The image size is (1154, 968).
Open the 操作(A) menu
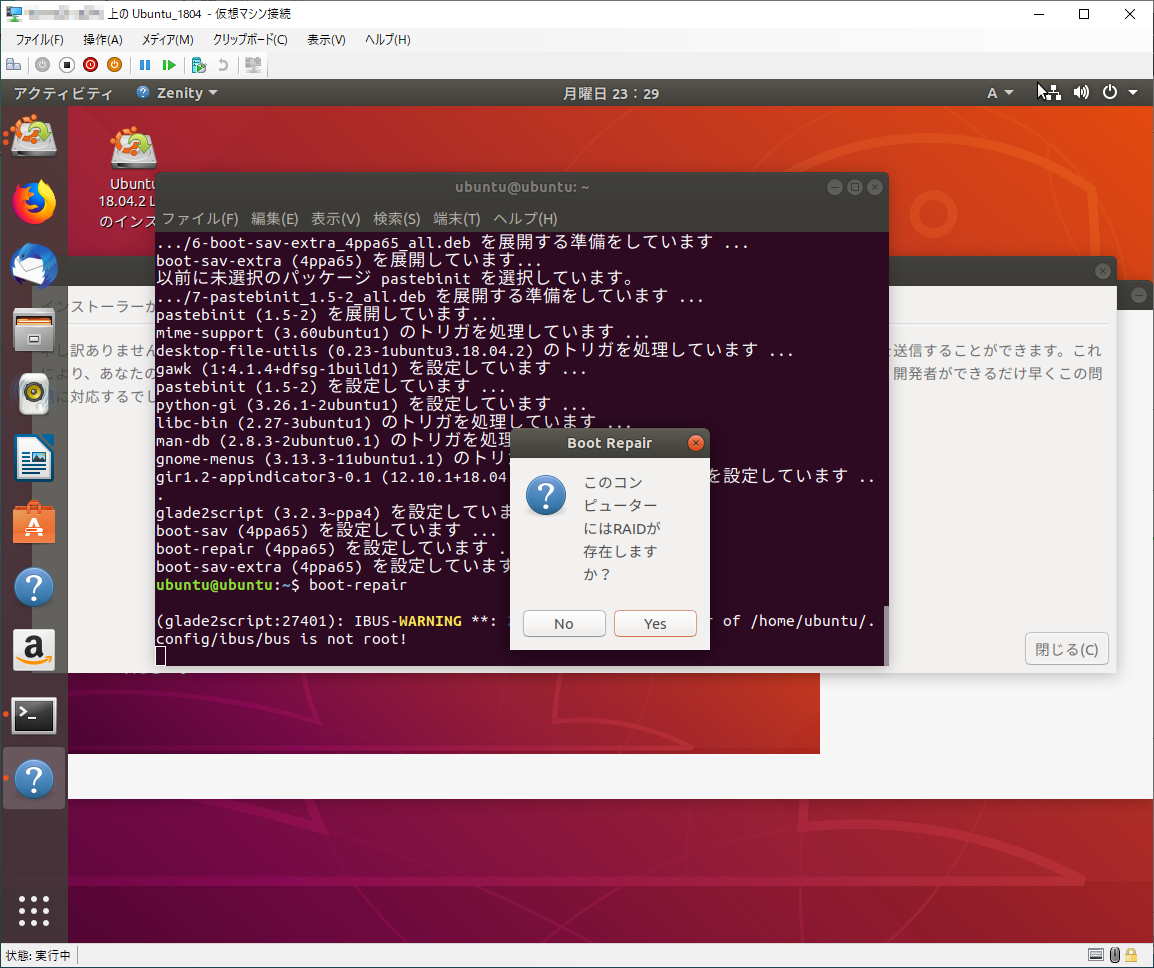(102, 40)
